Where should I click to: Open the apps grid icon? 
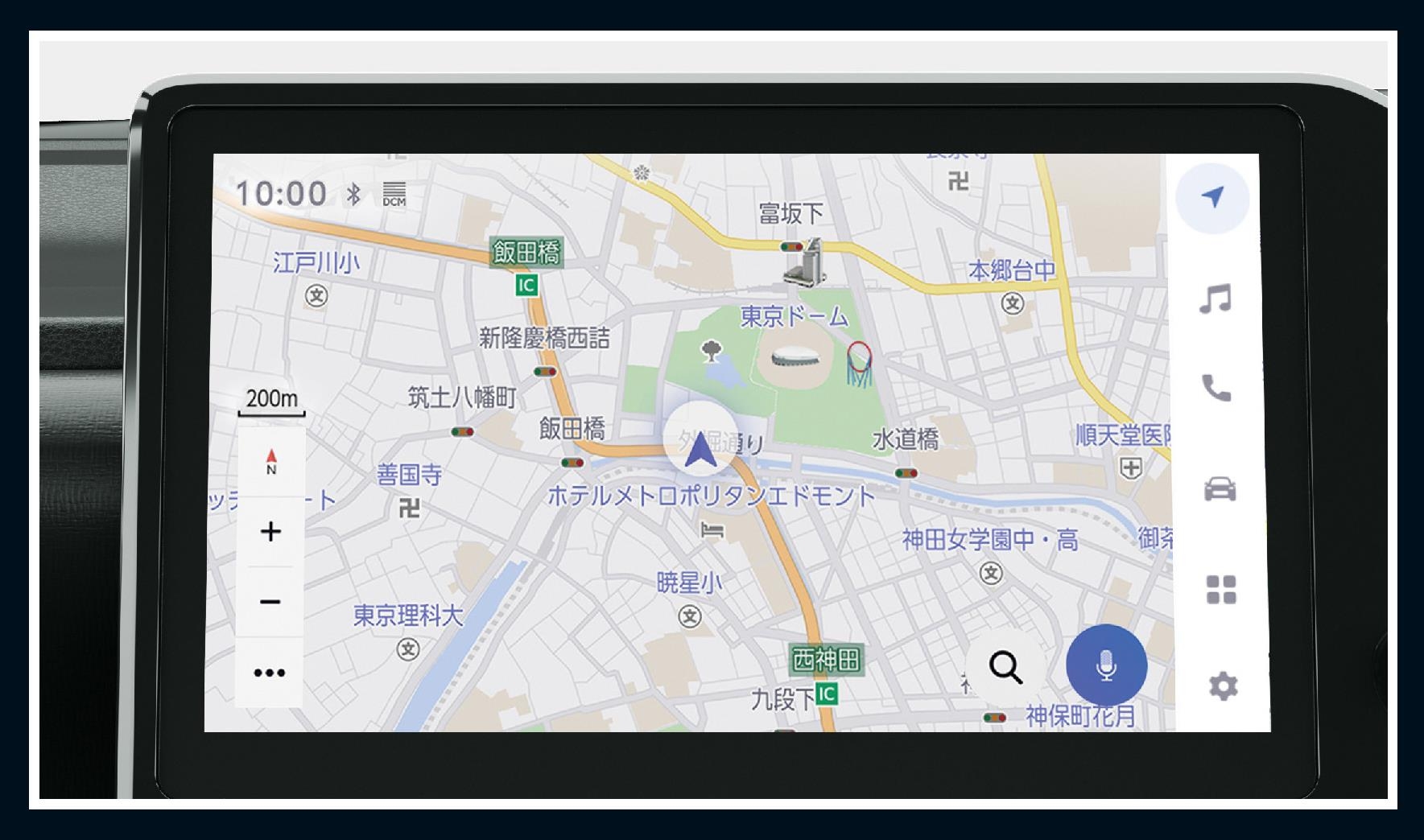1220,589
